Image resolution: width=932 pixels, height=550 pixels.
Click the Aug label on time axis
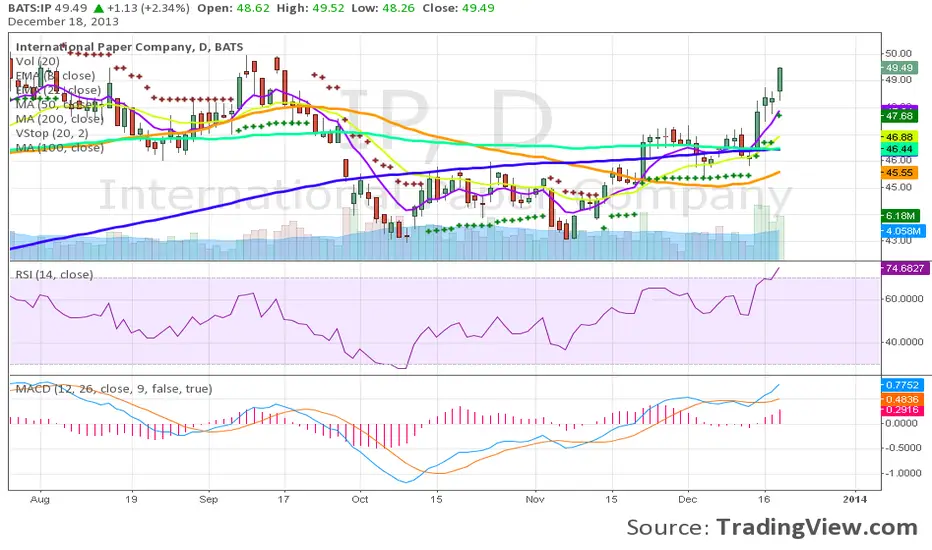pos(40,499)
